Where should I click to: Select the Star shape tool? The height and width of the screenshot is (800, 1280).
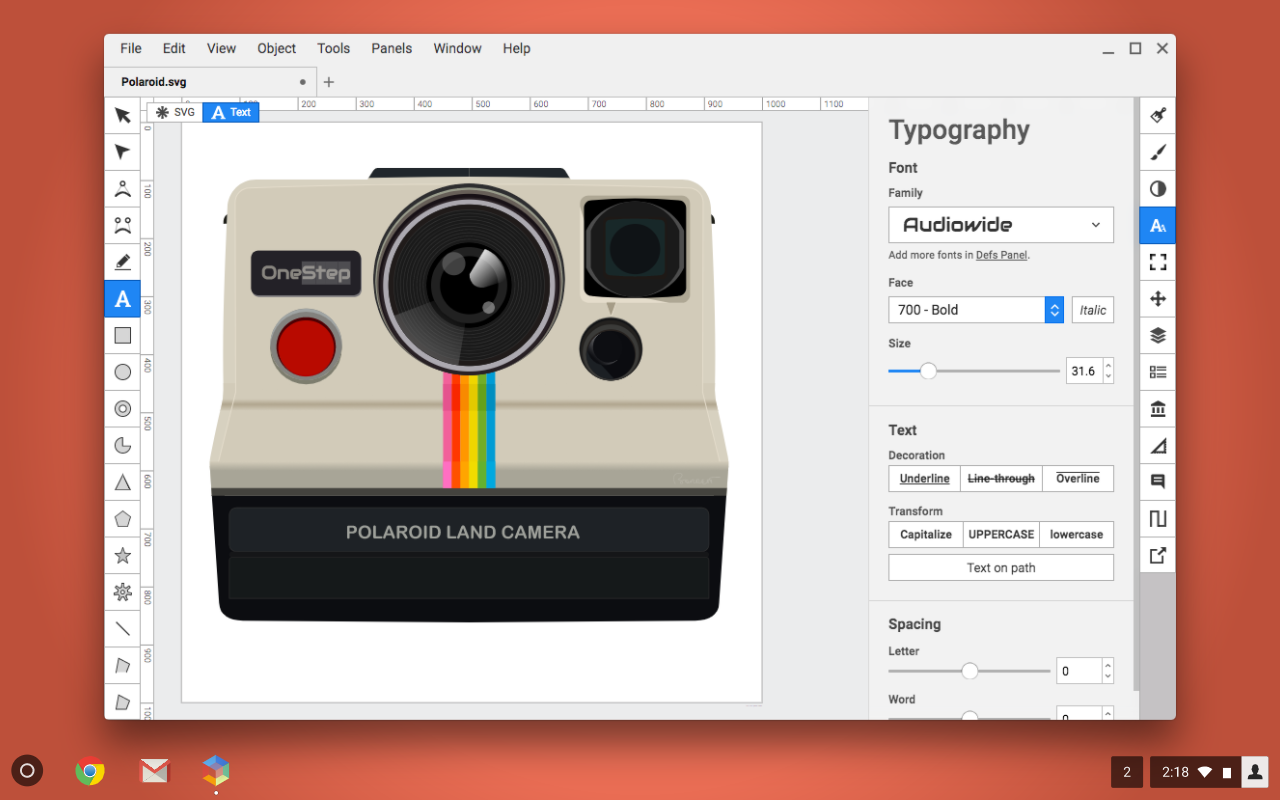pos(122,555)
